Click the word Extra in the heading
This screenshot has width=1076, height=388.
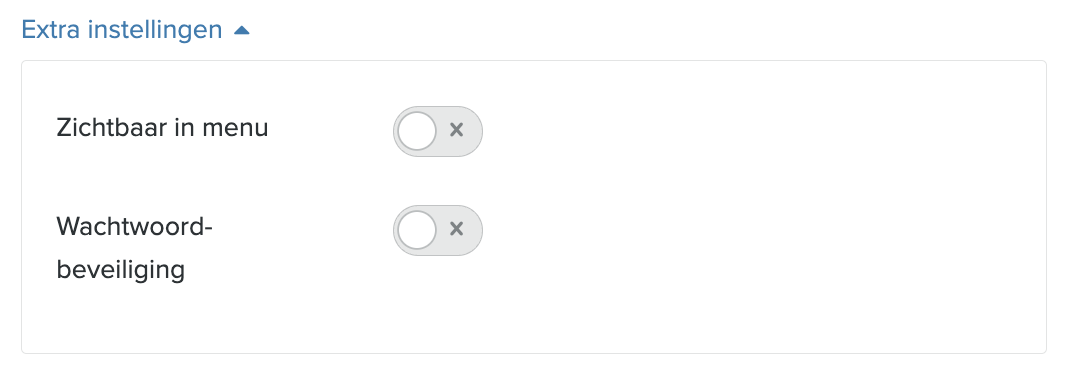(51, 30)
